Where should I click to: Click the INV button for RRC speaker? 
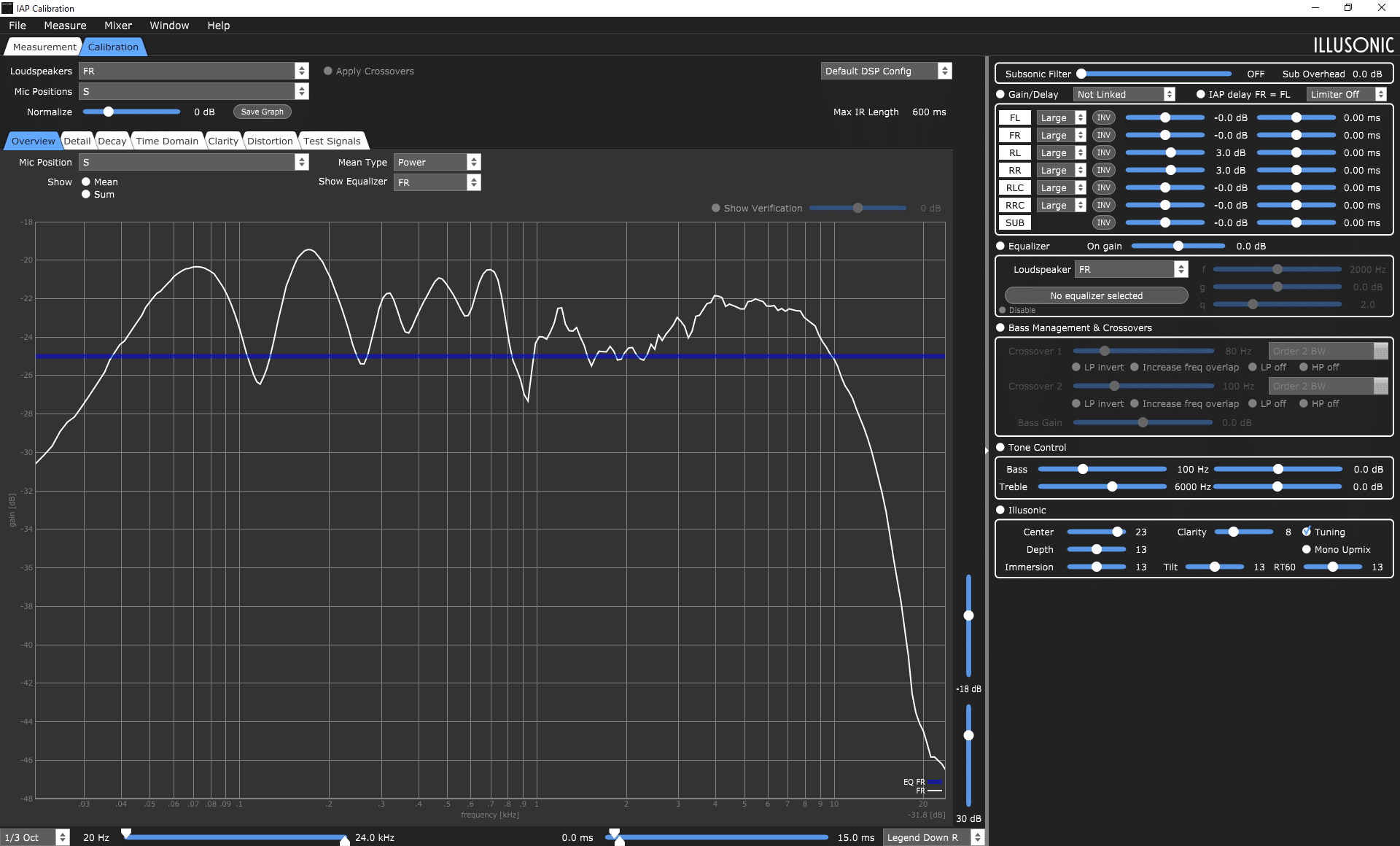pos(1103,205)
